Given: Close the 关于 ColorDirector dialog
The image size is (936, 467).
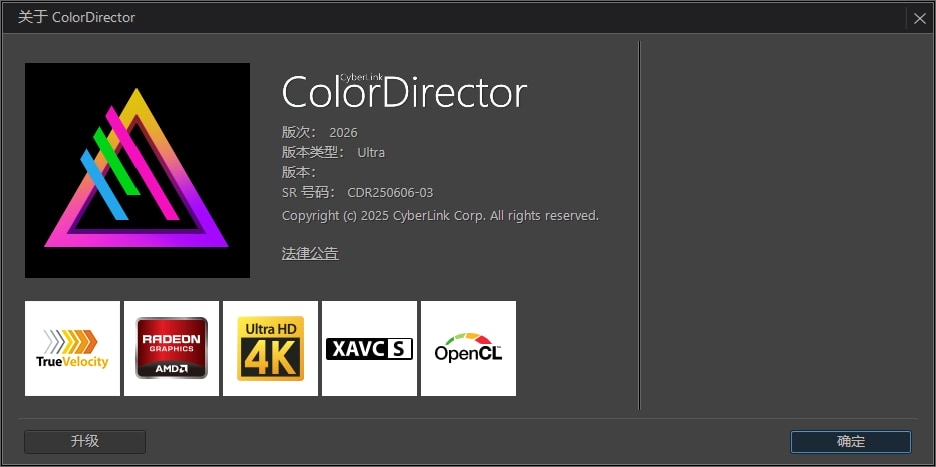Looking at the screenshot, I should tap(919, 19).
